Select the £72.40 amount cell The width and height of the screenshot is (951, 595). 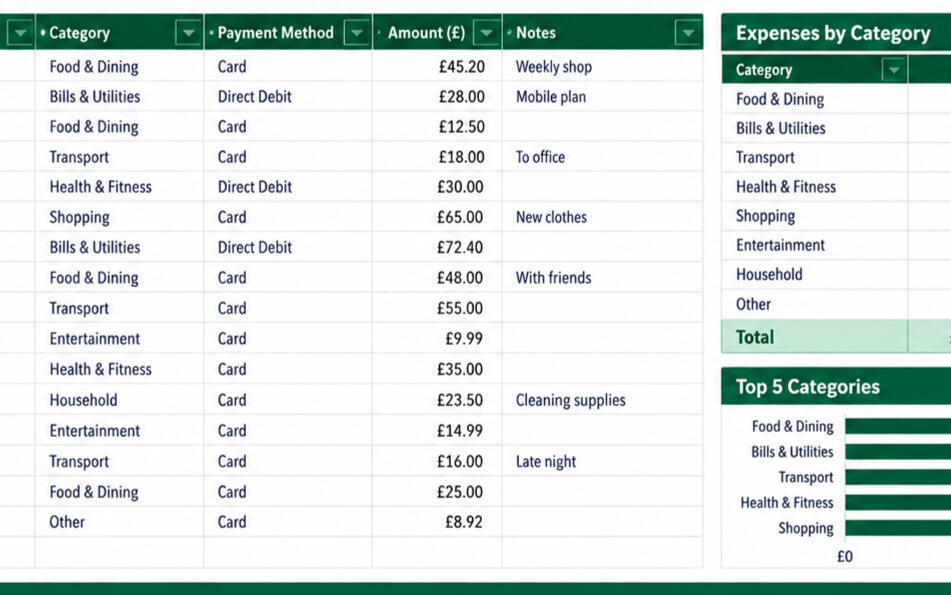[x=437, y=247]
